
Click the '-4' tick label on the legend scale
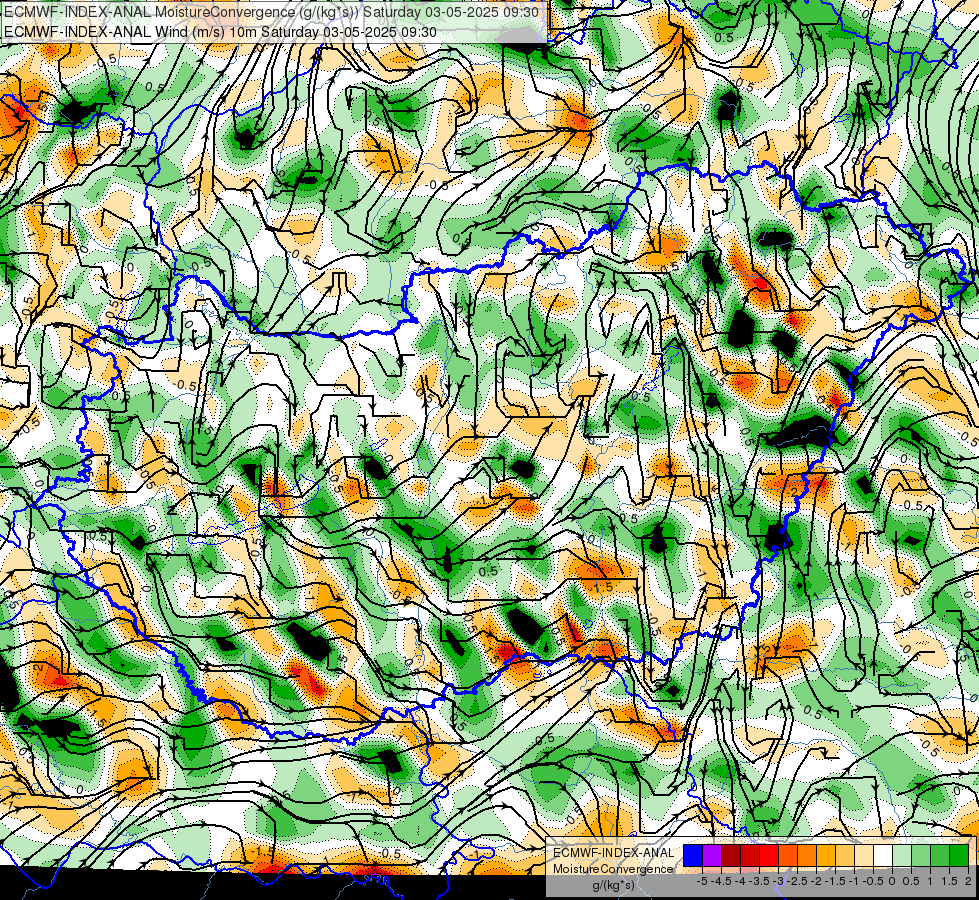[x=740, y=881]
